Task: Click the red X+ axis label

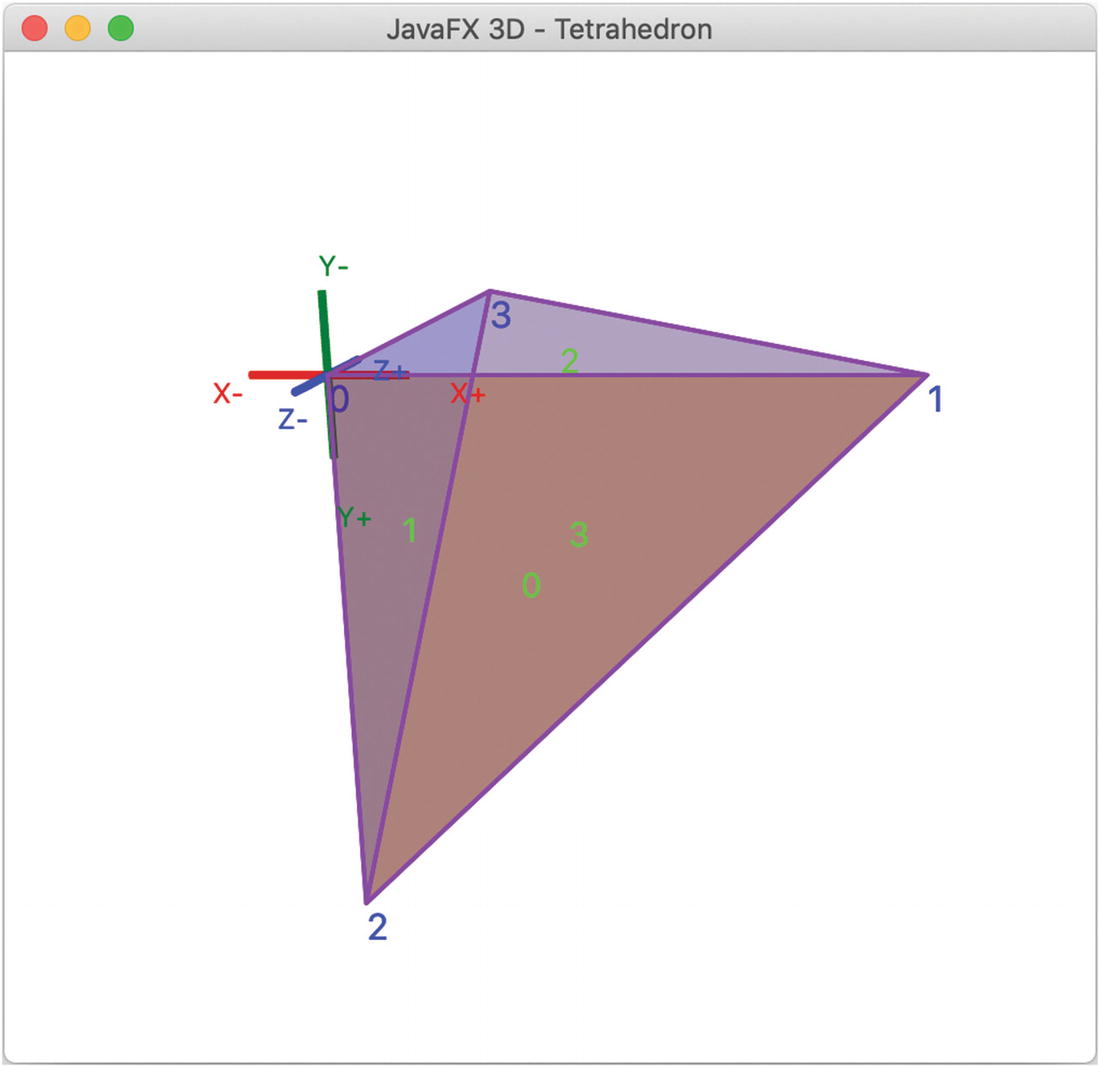Action: click(467, 394)
